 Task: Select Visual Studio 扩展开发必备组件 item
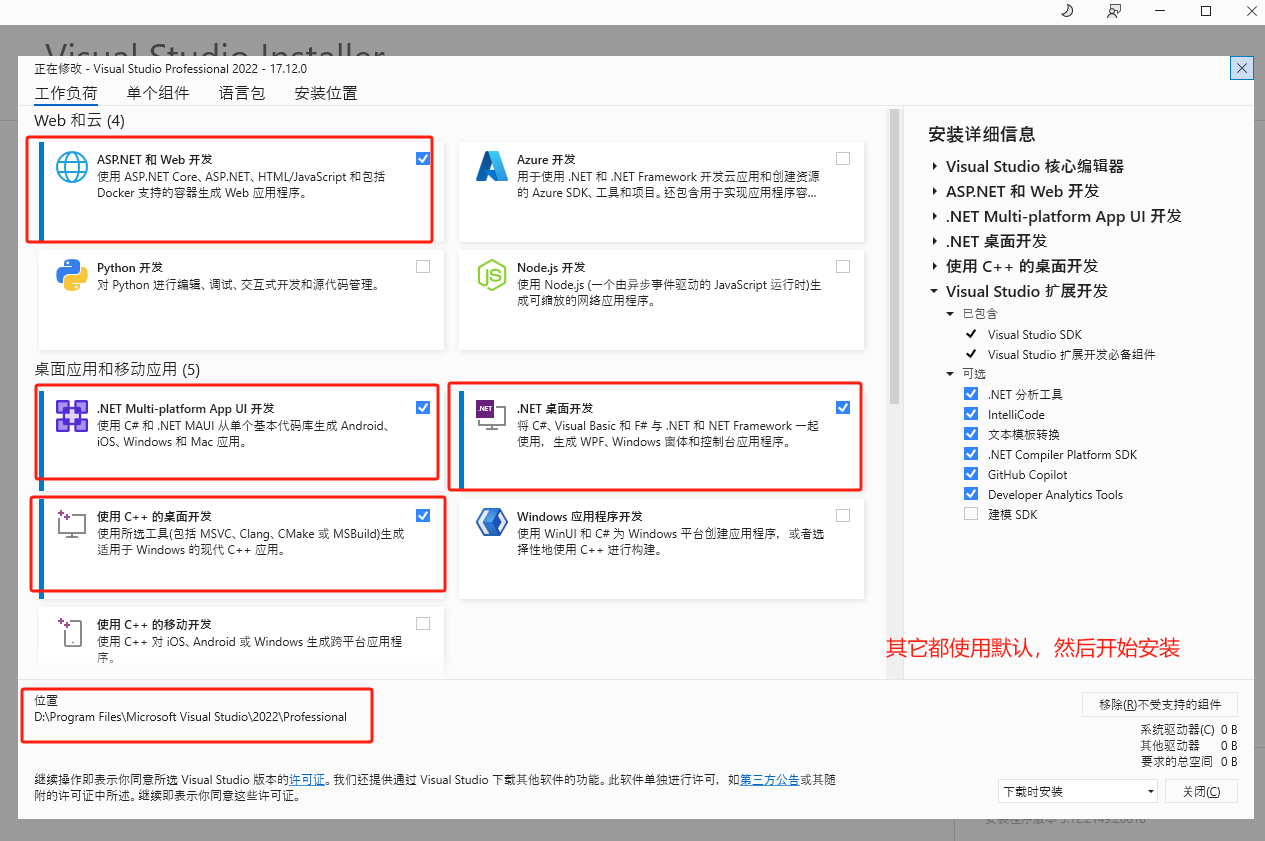(x=1071, y=355)
